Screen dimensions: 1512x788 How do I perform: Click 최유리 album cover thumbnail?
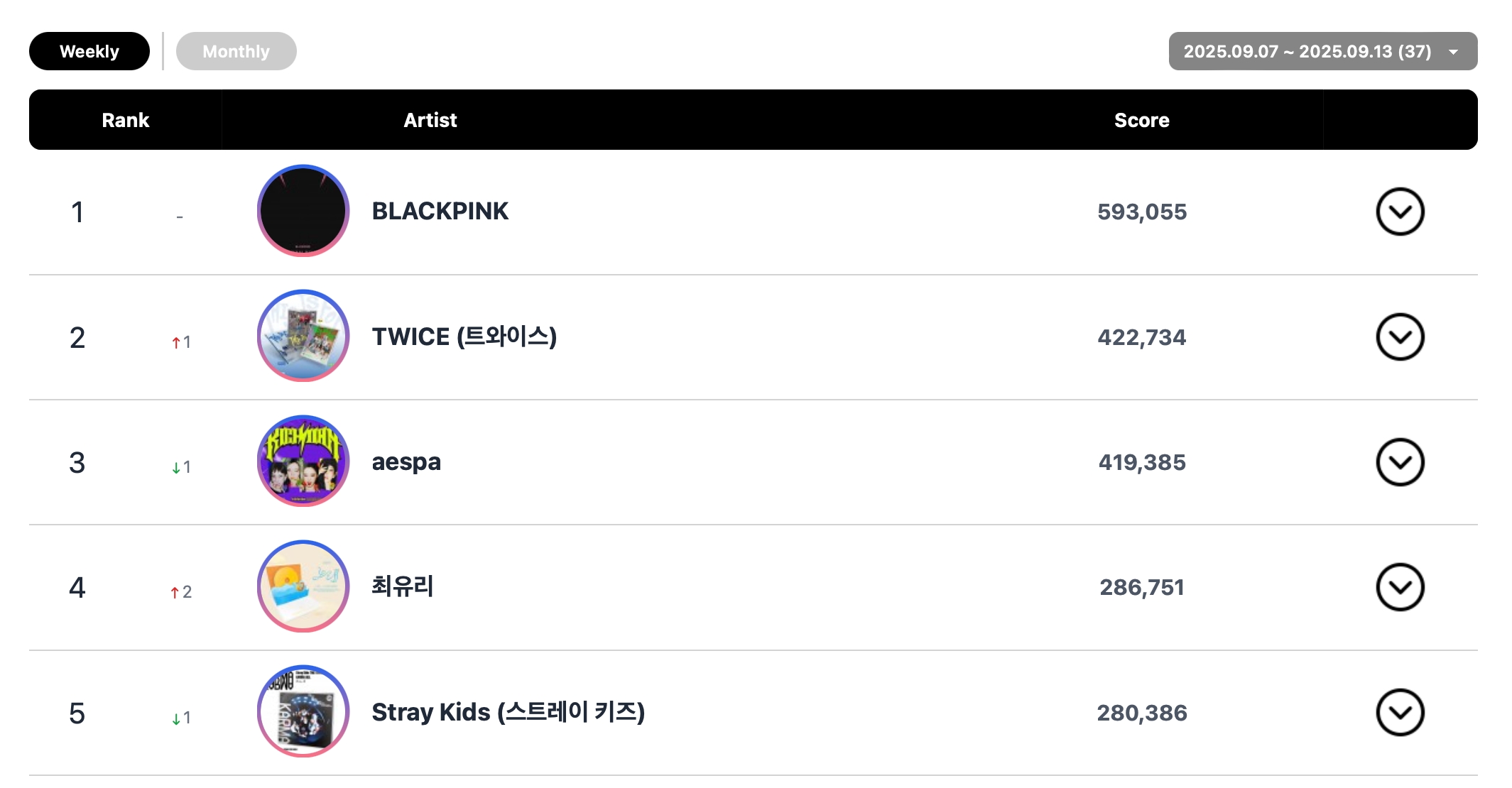click(x=303, y=586)
